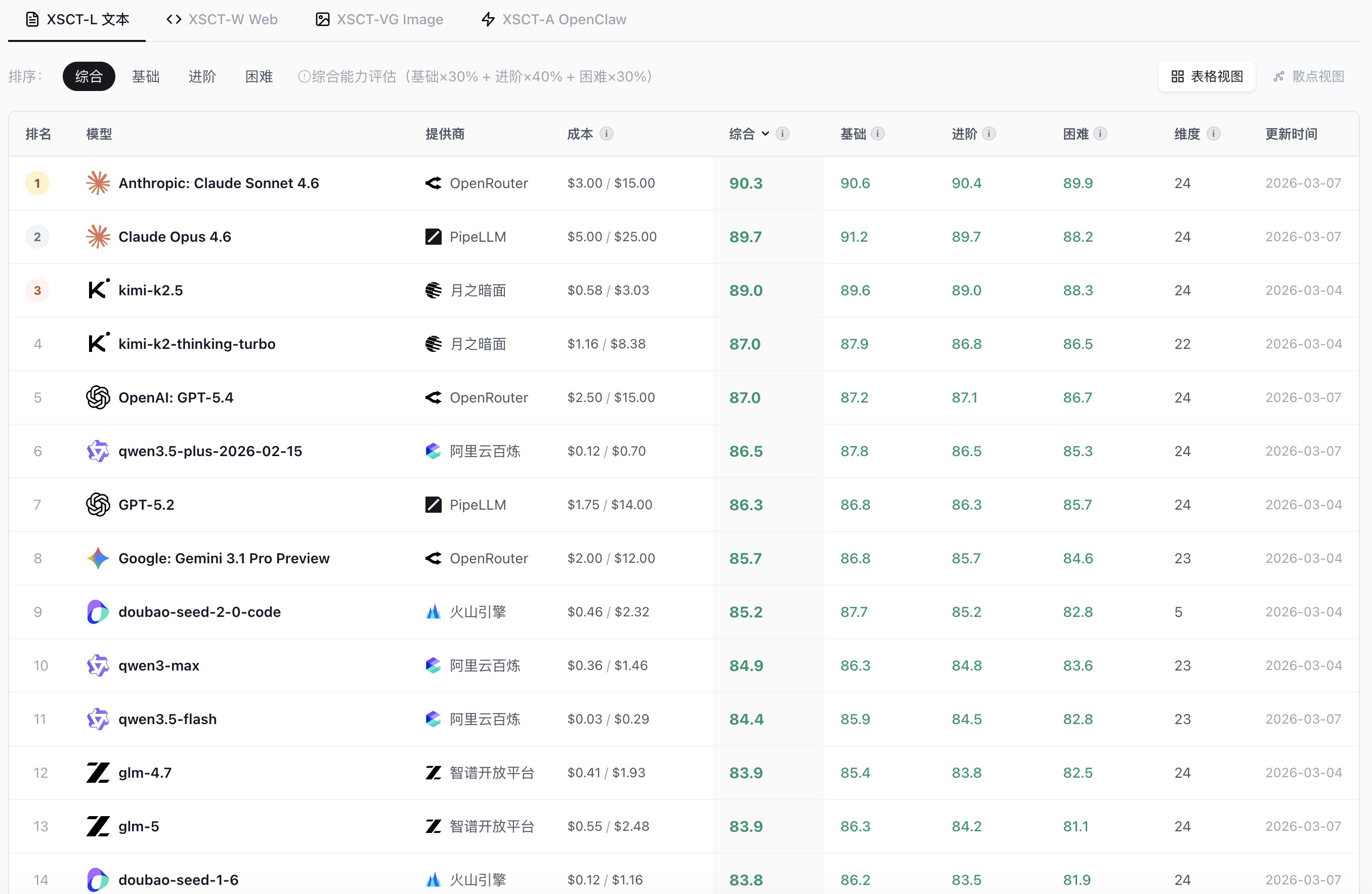Click the info icon next to 成本

coord(606,133)
